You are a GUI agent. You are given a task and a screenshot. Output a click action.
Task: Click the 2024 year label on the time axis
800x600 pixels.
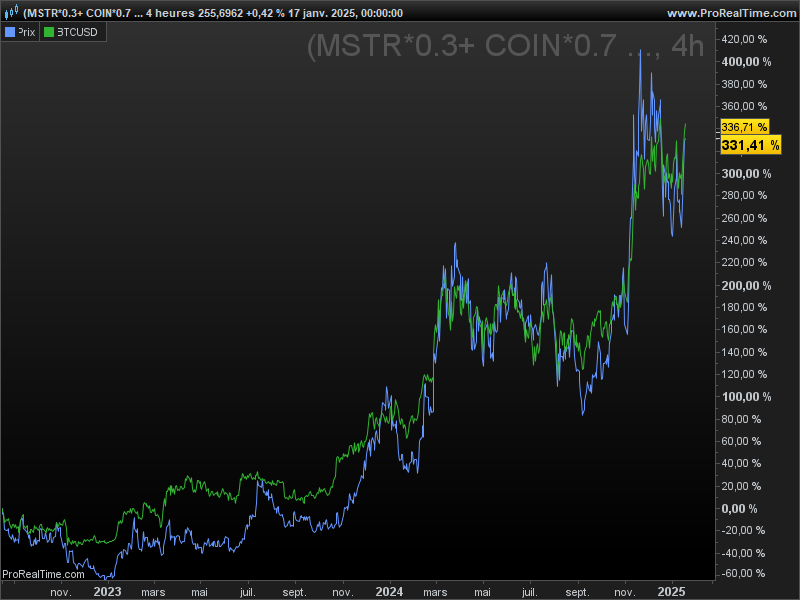(x=389, y=592)
